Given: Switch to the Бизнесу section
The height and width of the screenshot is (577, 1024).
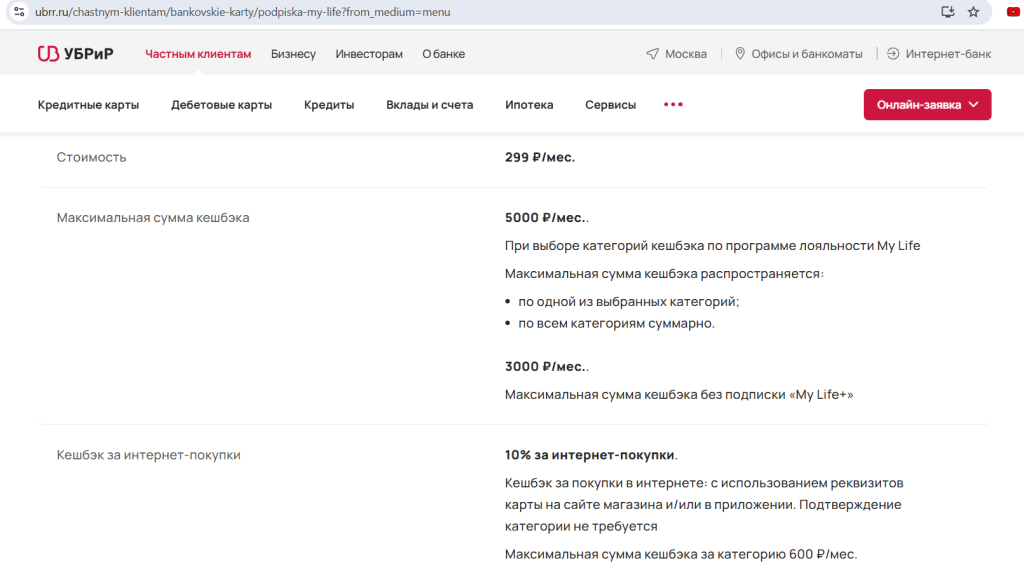Looking at the screenshot, I should tap(293, 54).
